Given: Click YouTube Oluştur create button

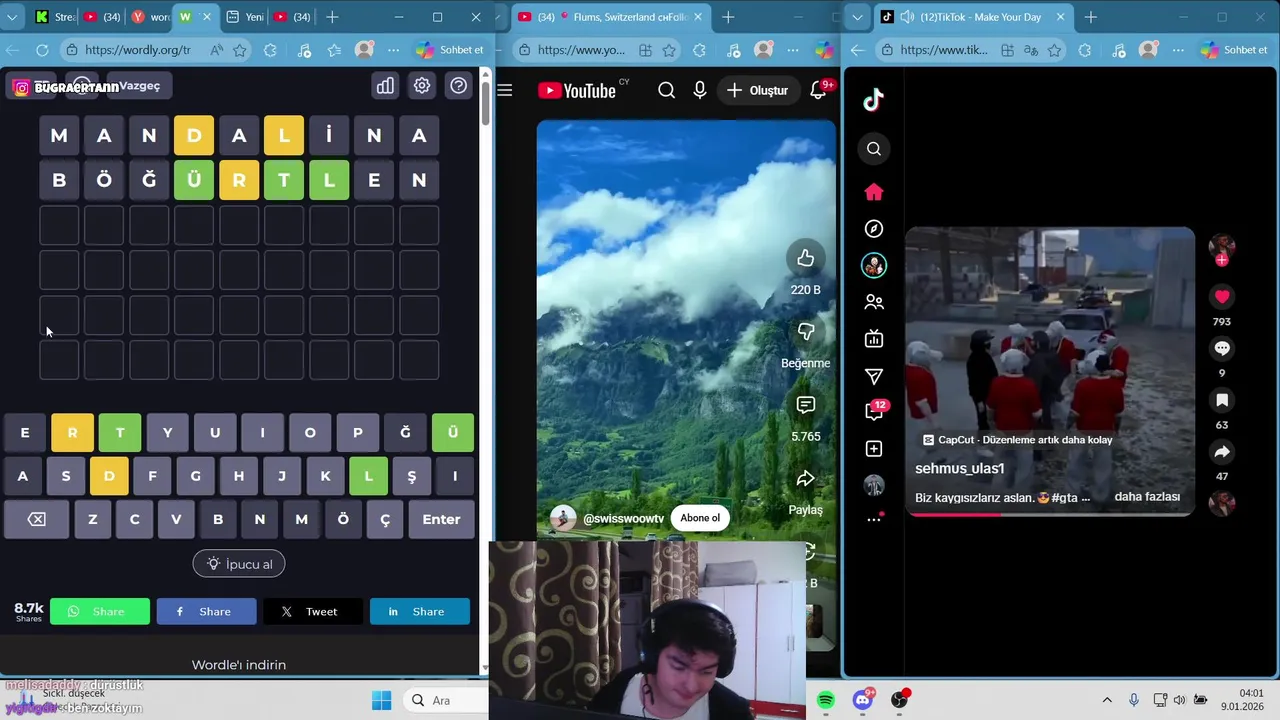Looking at the screenshot, I should click(x=757, y=90).
